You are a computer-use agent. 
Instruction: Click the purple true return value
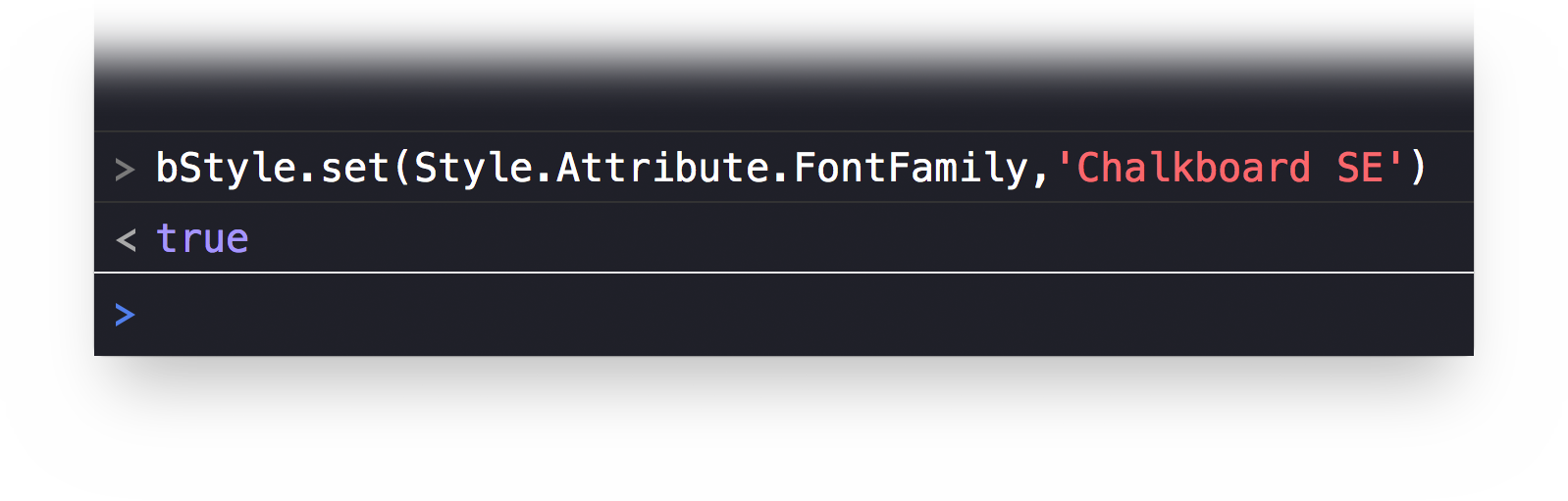coord(202,239)
